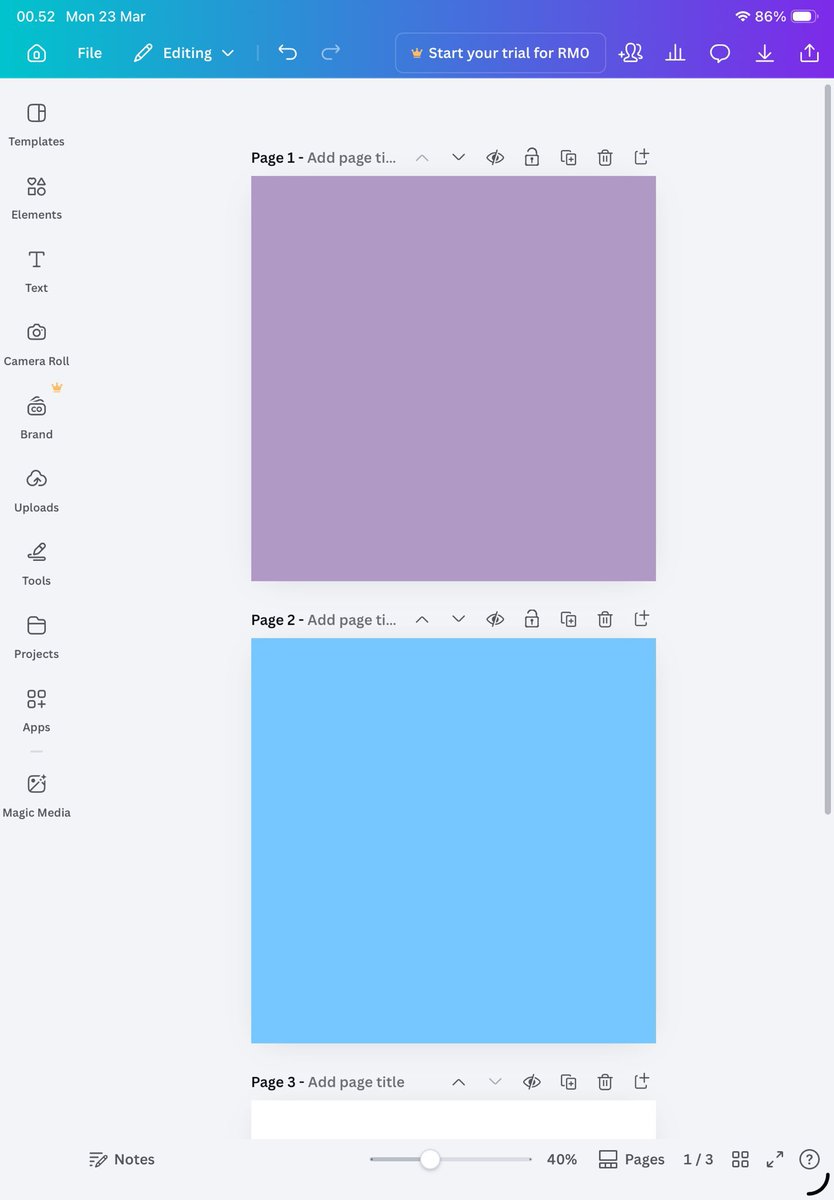
Task: Select the purple Page 1 canvas
Action: [453, 378]
